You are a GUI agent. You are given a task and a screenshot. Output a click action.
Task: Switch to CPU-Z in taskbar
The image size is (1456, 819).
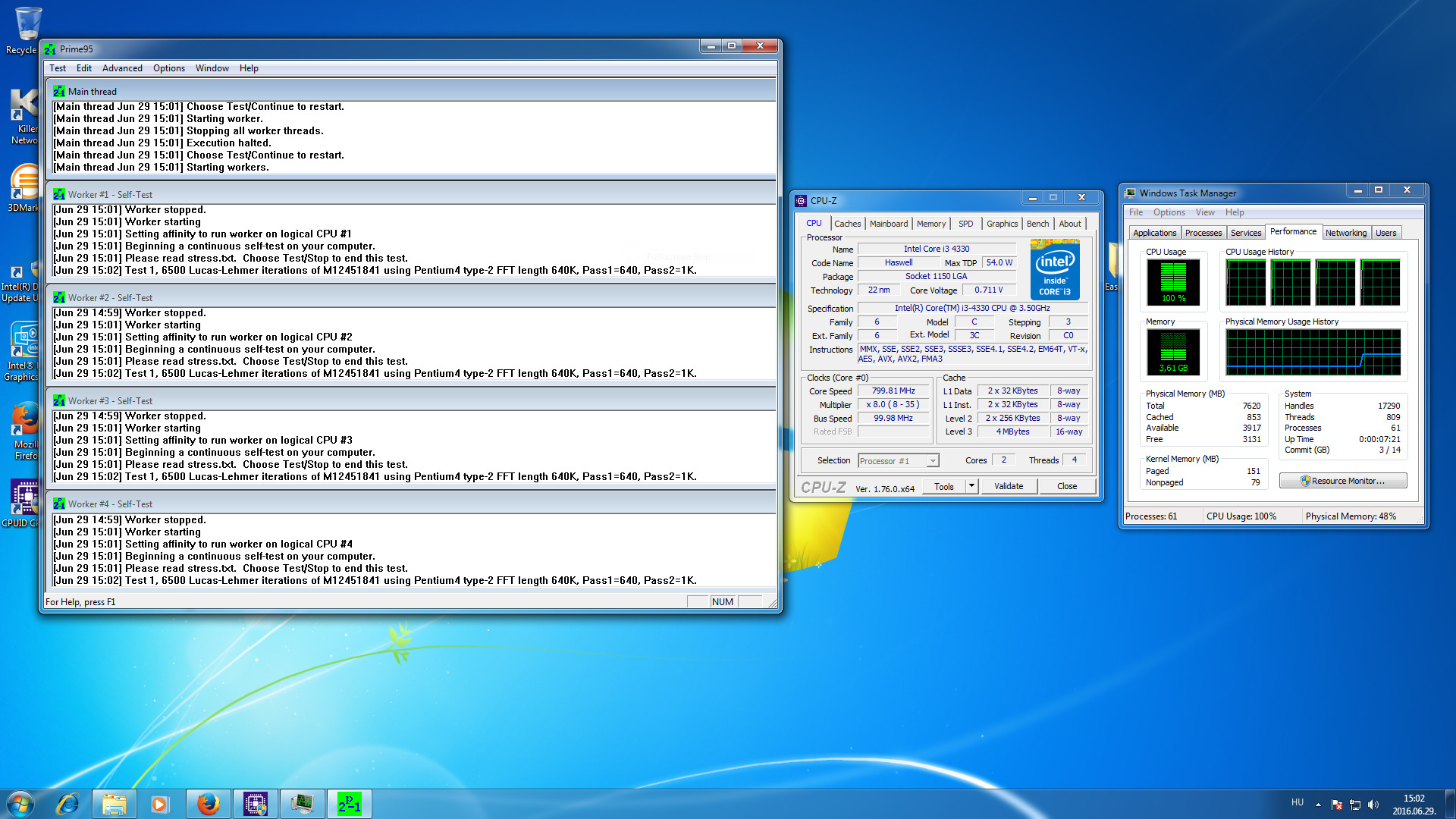(255, 804)
